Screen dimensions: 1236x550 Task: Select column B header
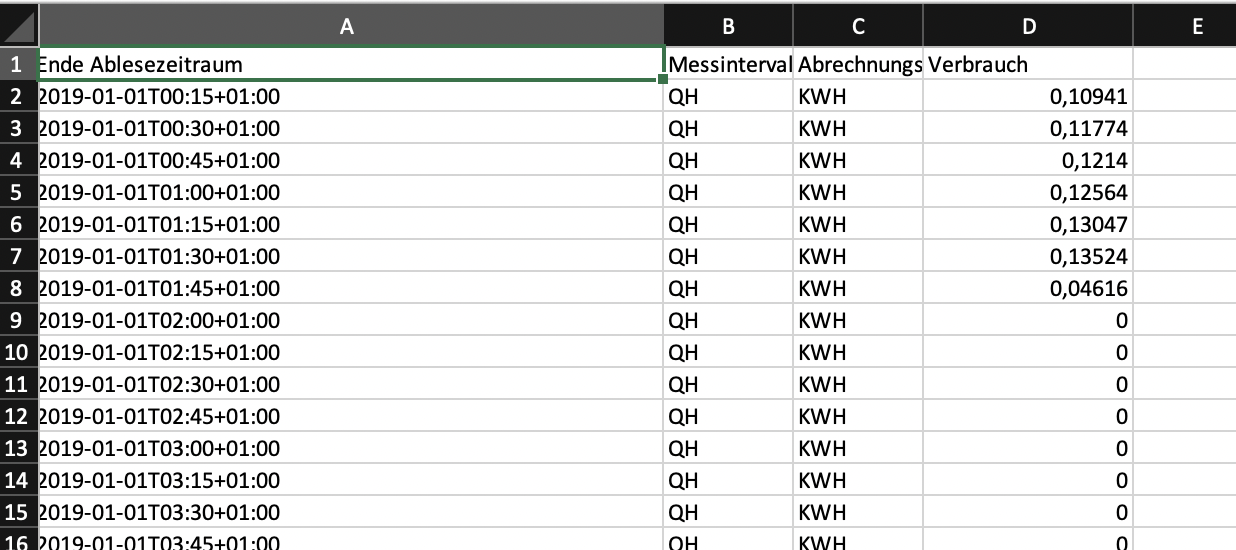point(729,27)
